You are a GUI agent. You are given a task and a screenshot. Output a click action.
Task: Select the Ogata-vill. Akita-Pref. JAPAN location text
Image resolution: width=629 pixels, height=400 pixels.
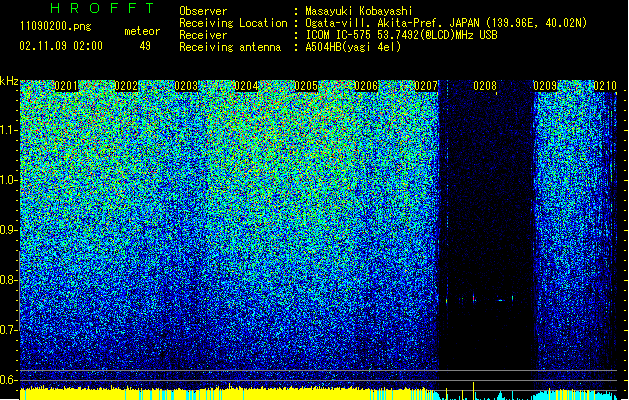(446, 23)
